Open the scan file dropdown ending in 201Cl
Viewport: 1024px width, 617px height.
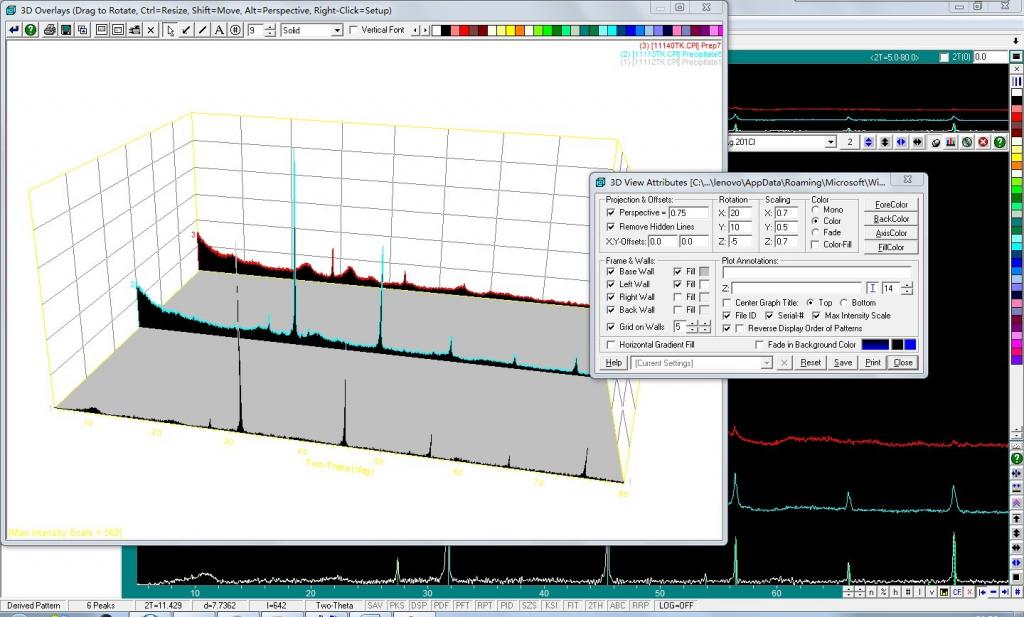coord(830,143)
